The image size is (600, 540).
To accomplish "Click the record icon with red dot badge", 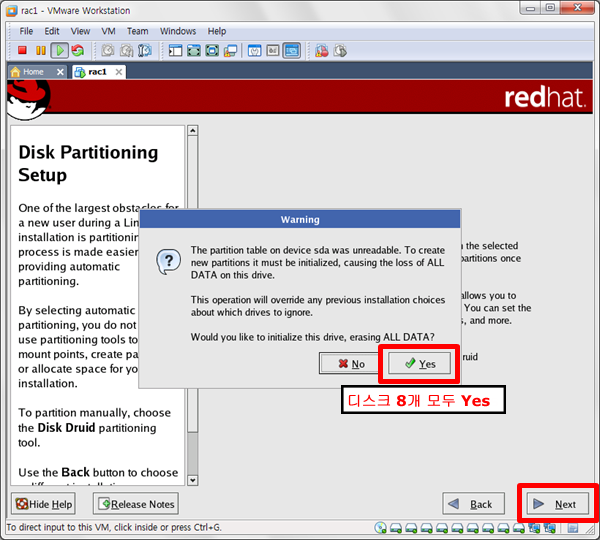I will pyautogui.click(x=321, y=50).
